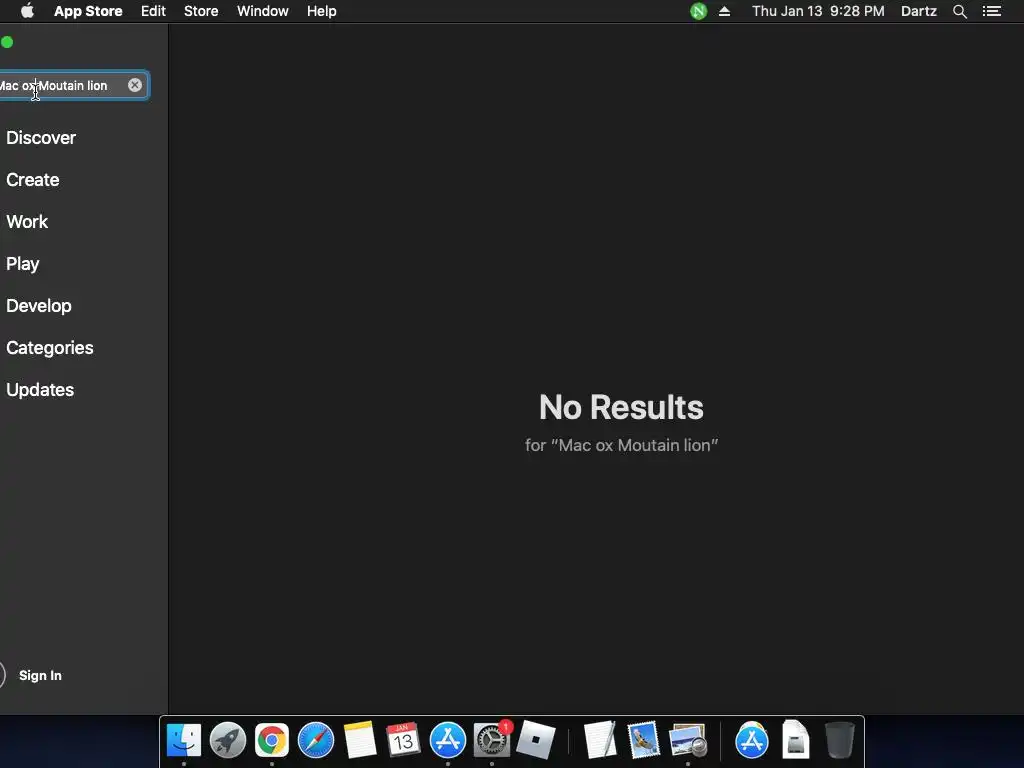Open the Applications folder stack in Dock
The width and height of the screenshot is (1024, 768).
point(752,740)
